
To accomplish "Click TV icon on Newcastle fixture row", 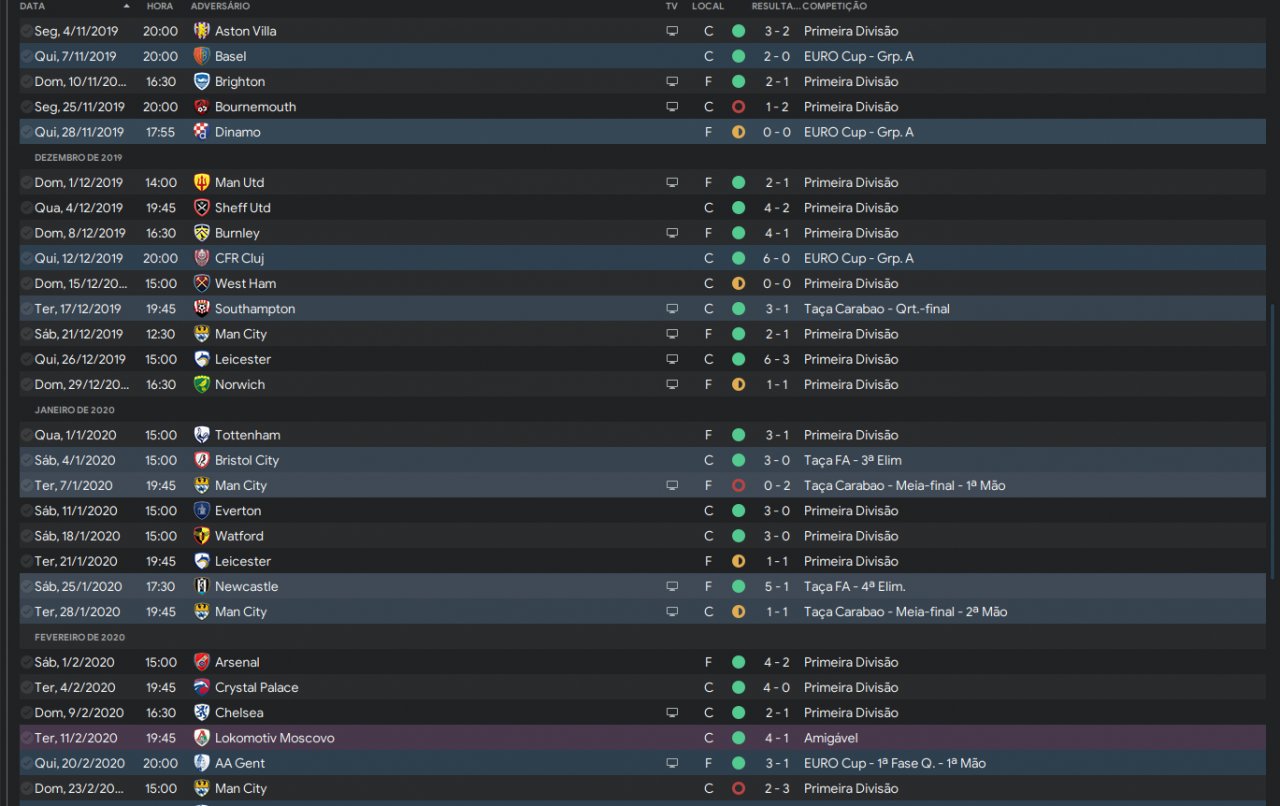I will point(672,587).
